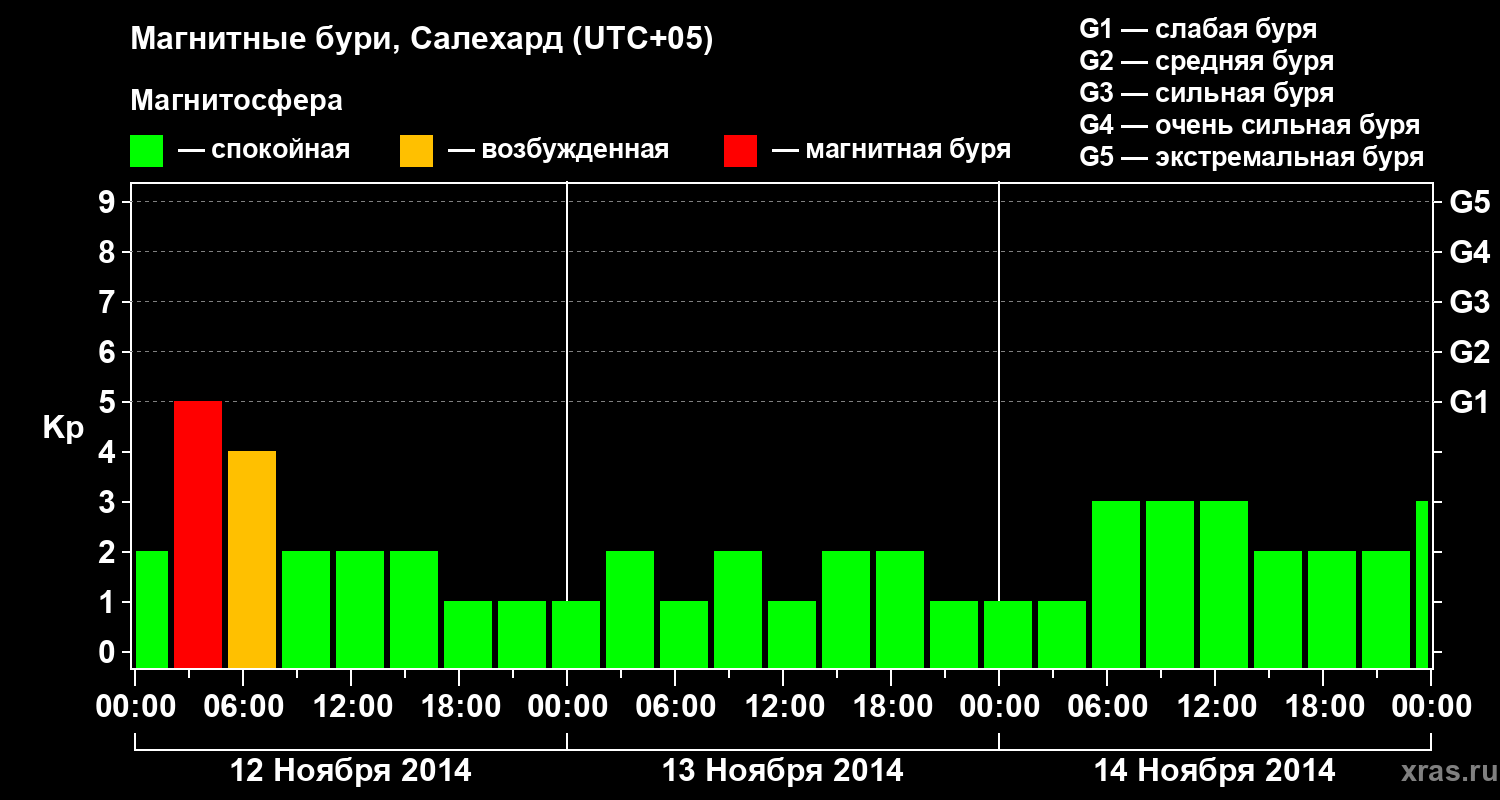Select the «G5 — экстремальная буря» line

click(1251, 157)
